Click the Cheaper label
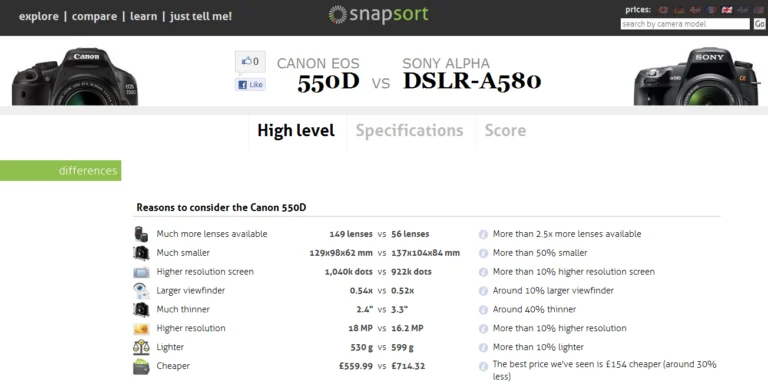Viewport: 768px width, 386px height. [173, 366]
